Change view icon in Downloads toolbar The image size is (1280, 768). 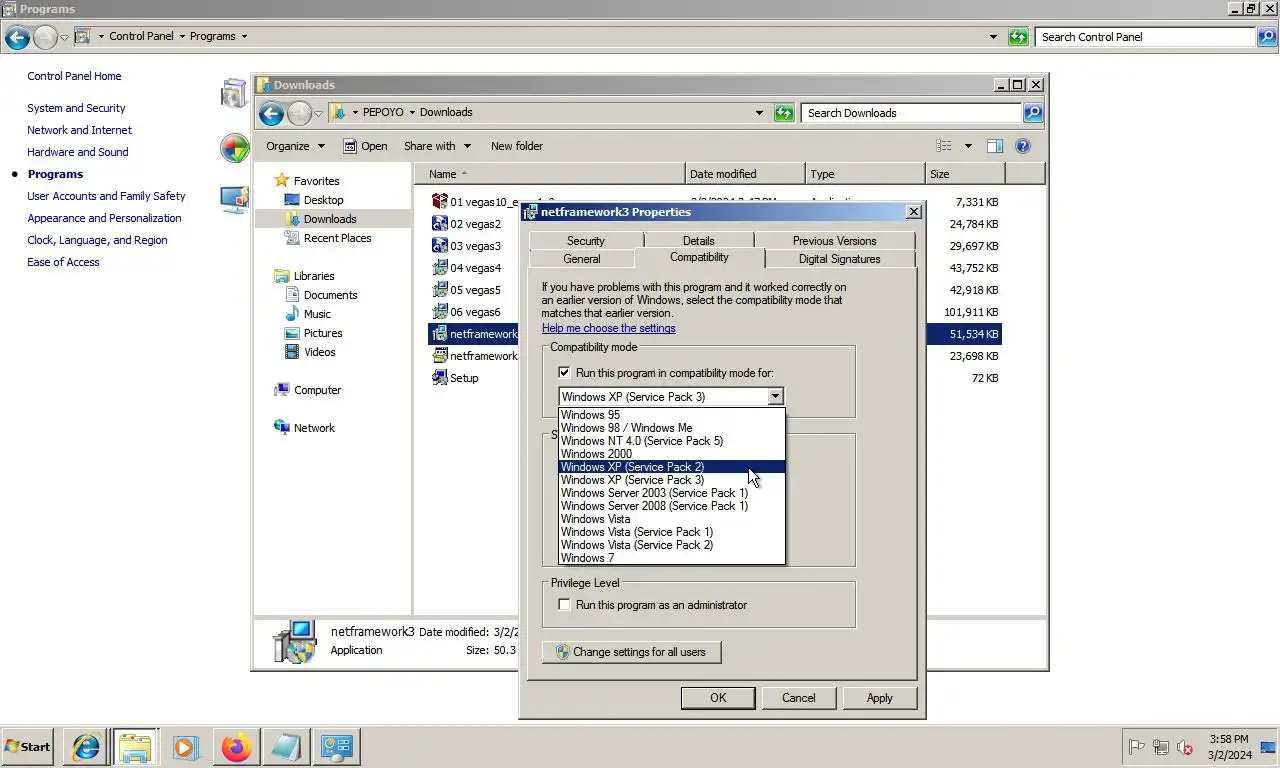(x=943, y=146)
